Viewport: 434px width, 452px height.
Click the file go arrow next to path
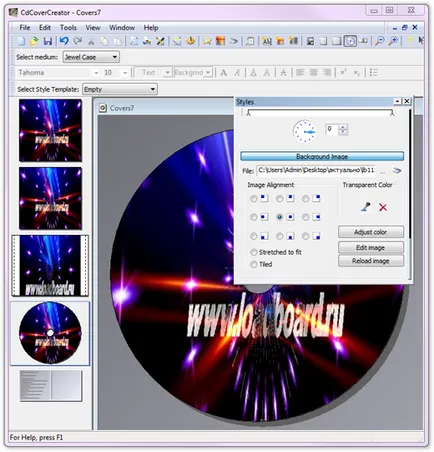pos(397,171)
